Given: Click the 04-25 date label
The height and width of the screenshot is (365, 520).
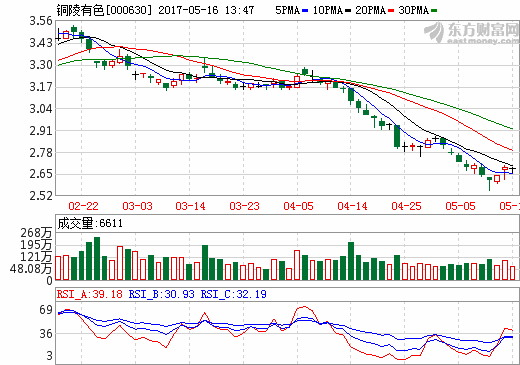Looking at the screenshot, I should 406,206.
